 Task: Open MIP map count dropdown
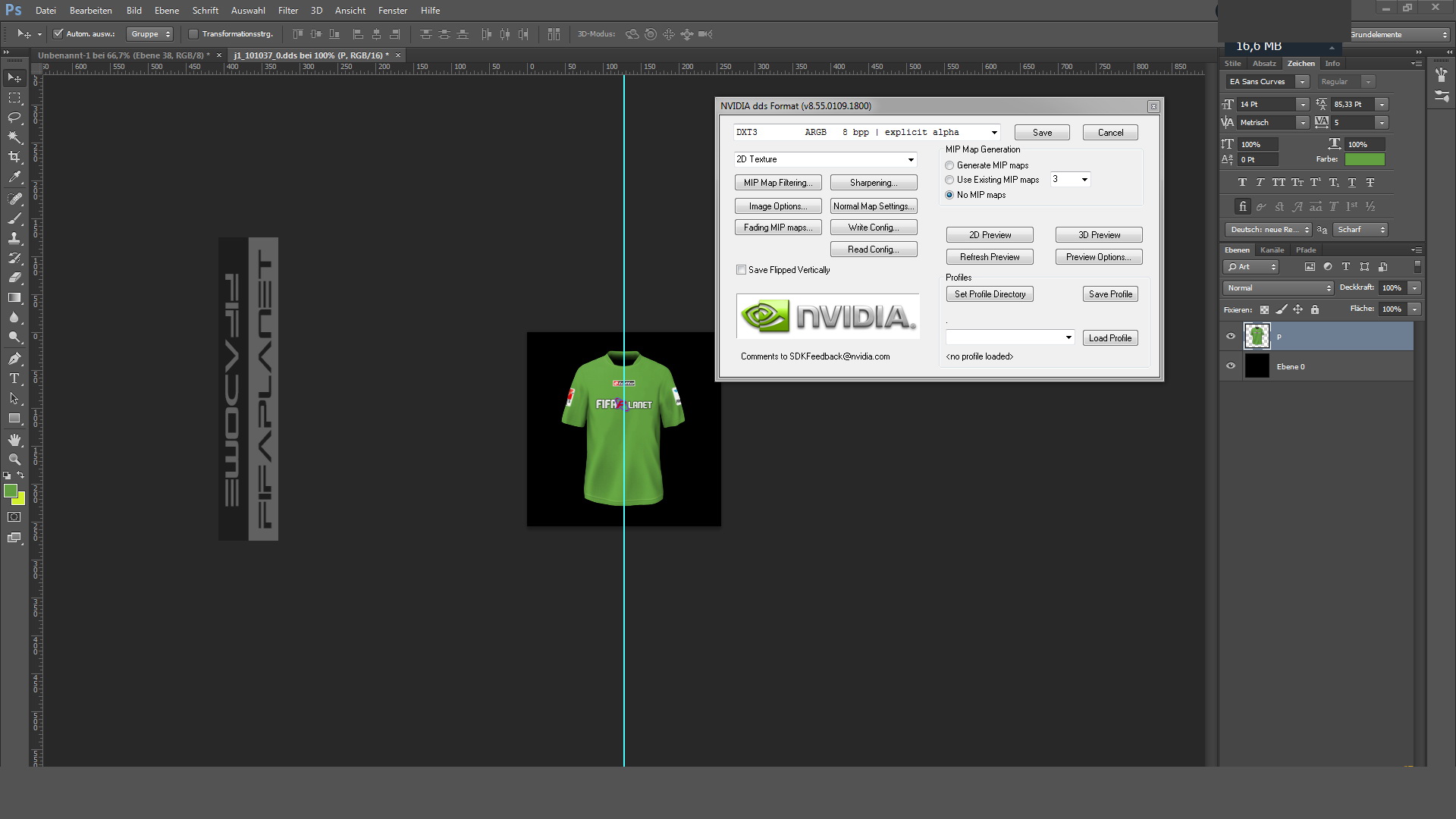coord(1070,180)
